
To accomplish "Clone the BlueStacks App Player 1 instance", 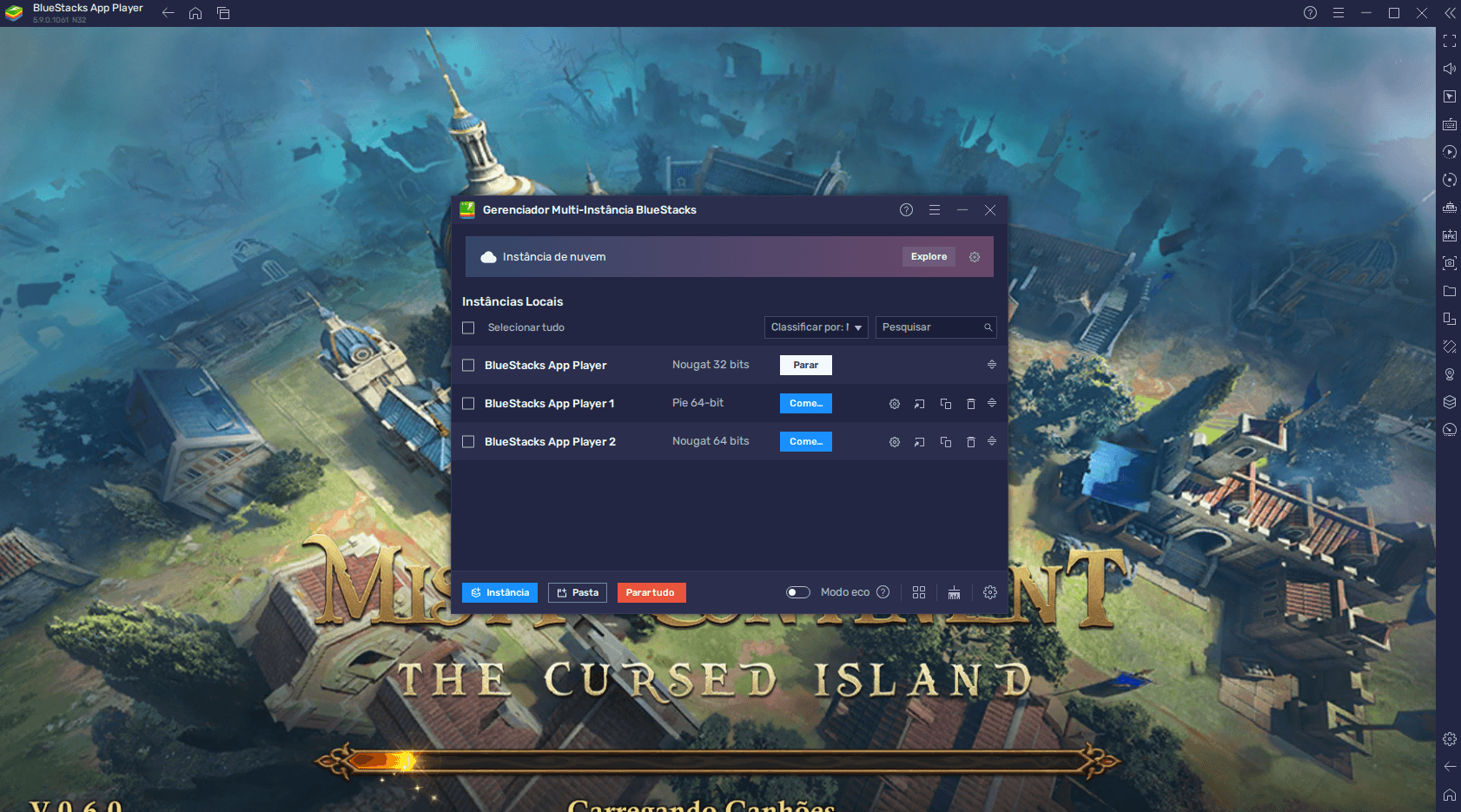I will (946, 404).
